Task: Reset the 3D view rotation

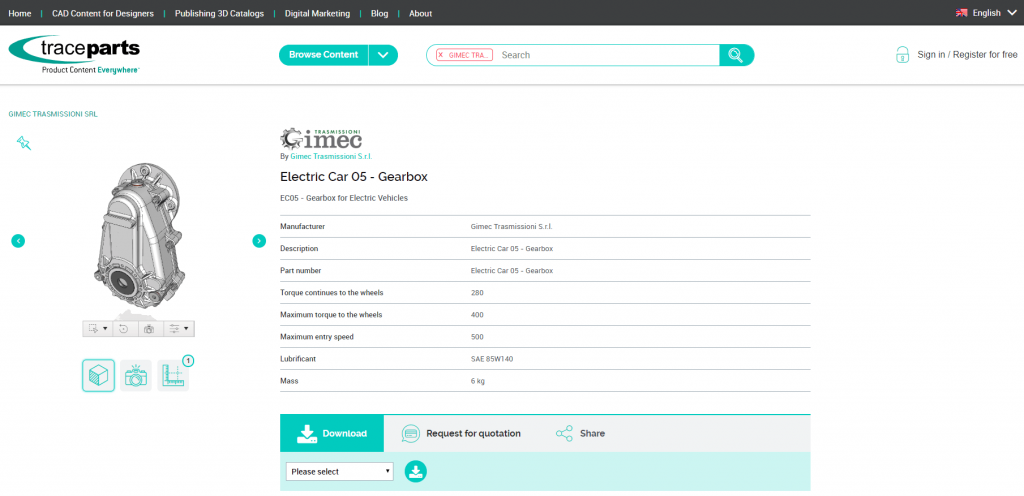Action: coord(124,328)
